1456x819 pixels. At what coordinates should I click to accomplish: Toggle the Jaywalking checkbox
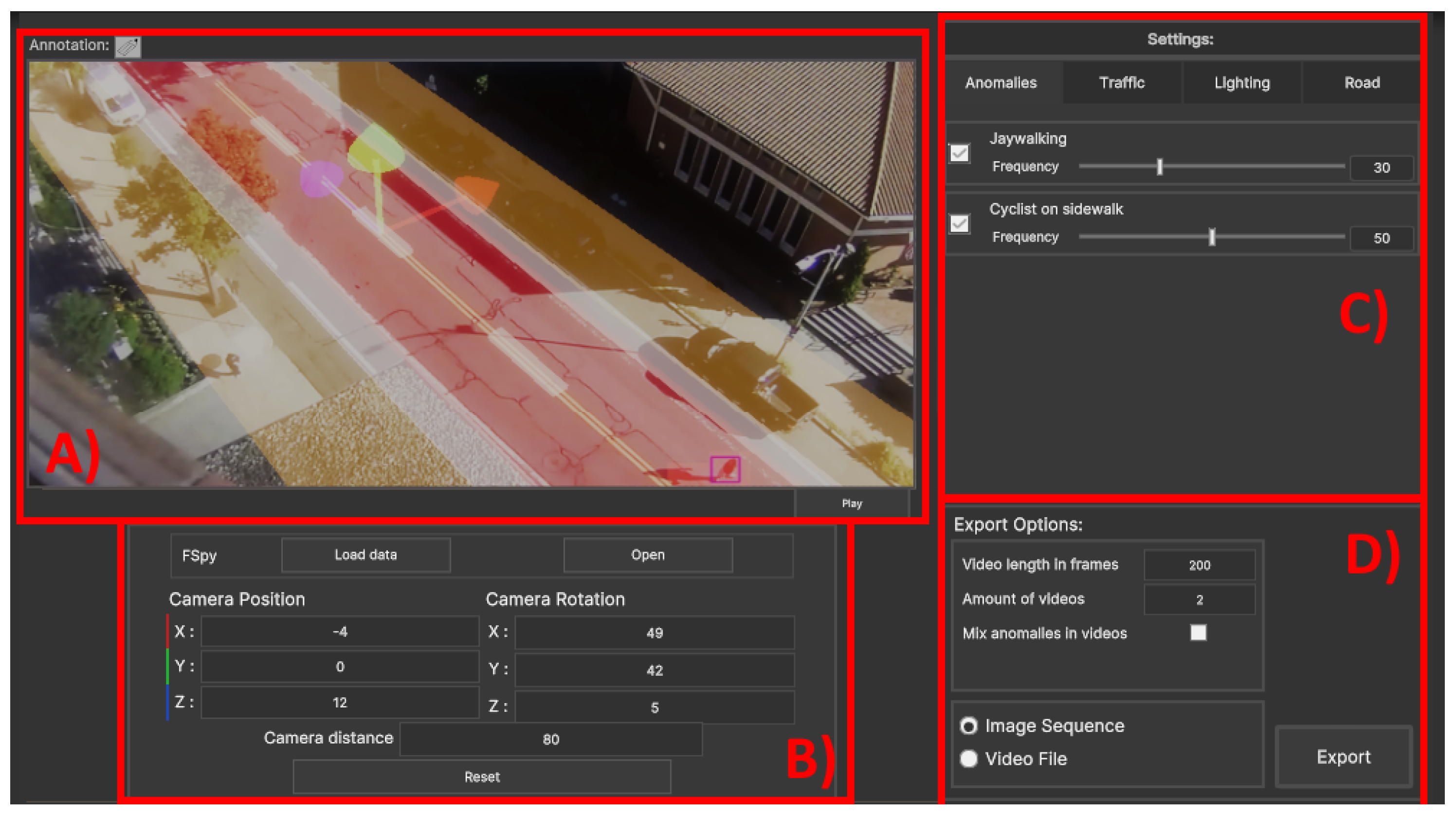959,153
